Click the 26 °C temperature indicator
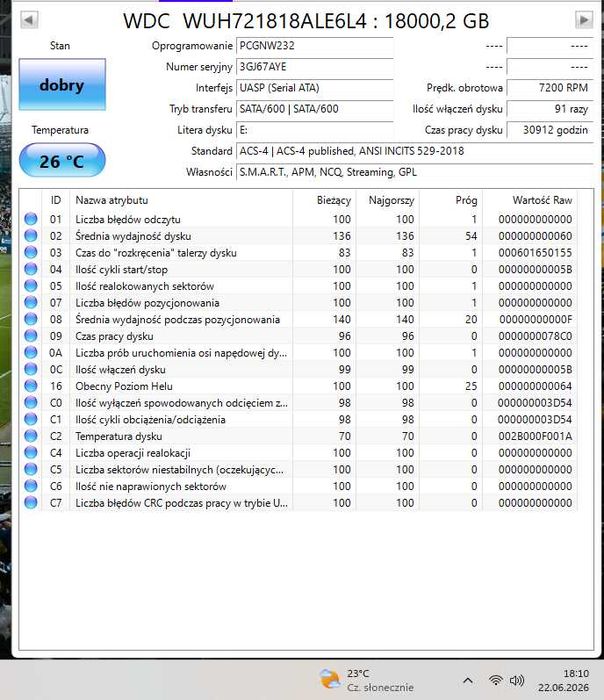Viewport: 604px width, 700px height. click(62, 160)
